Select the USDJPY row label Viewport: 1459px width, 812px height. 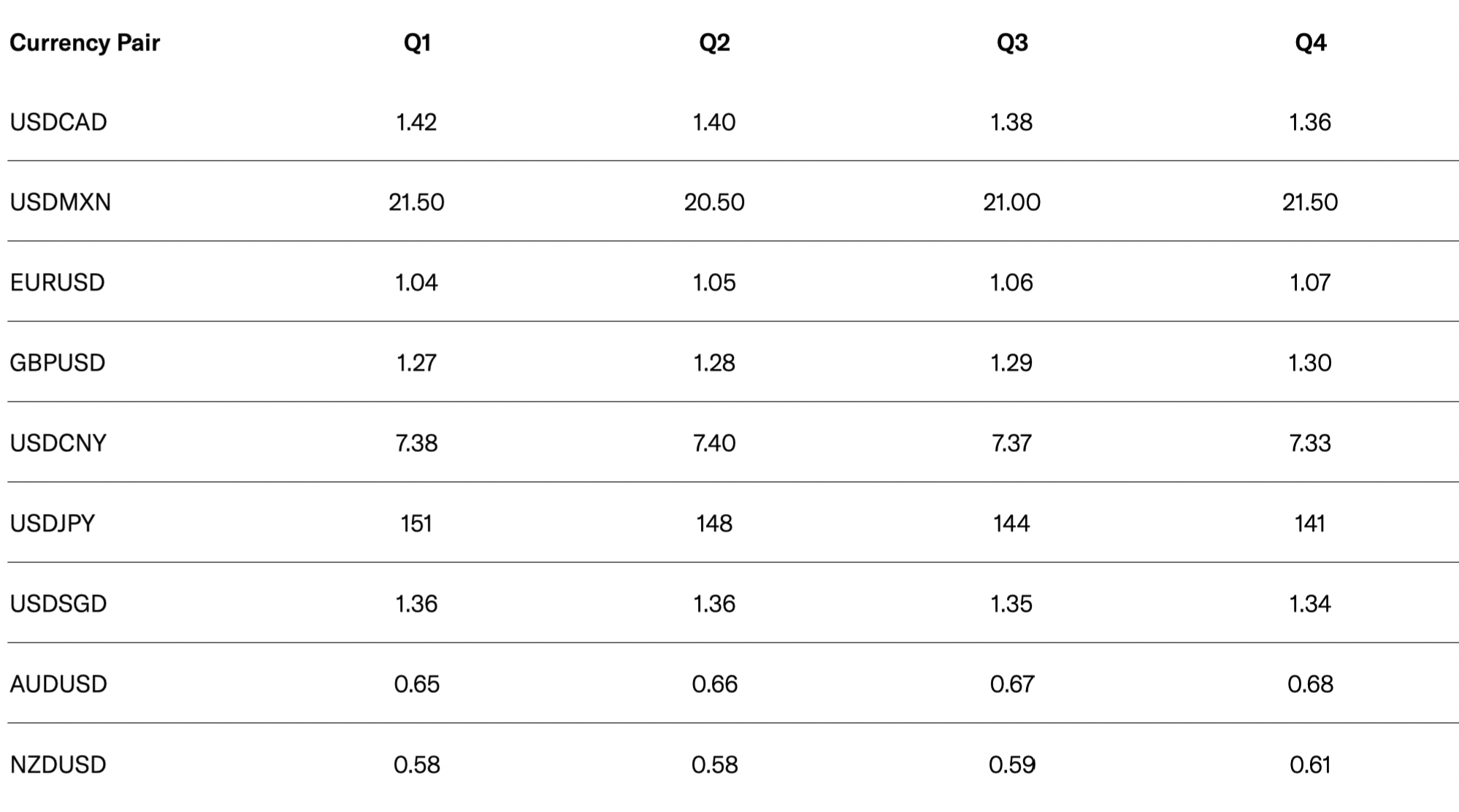tap(53, 524)
